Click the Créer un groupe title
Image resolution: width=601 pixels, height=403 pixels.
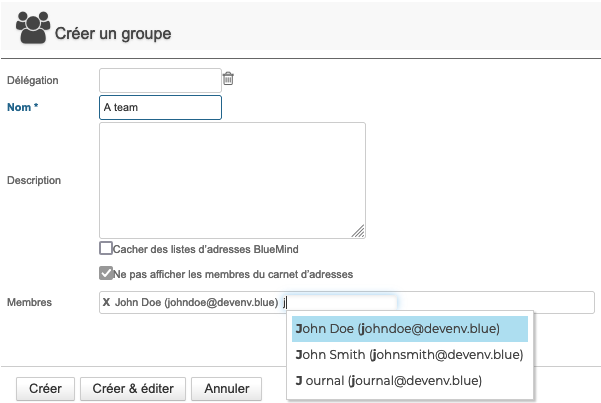click(113, 34)
